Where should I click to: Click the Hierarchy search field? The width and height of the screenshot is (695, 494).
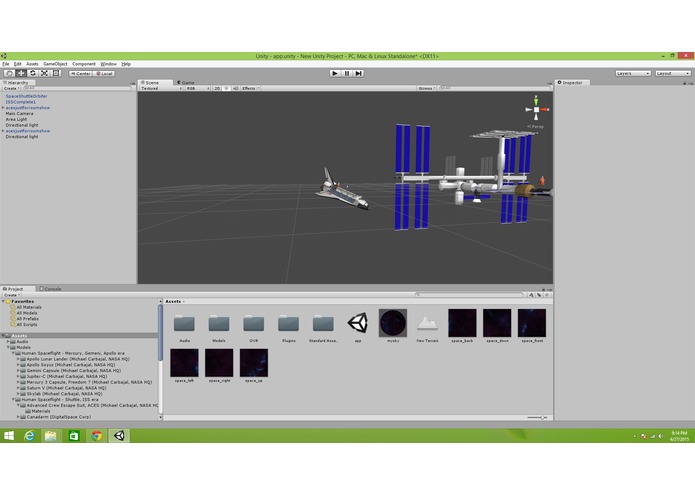pyautogui.click(x=78, y=88)
